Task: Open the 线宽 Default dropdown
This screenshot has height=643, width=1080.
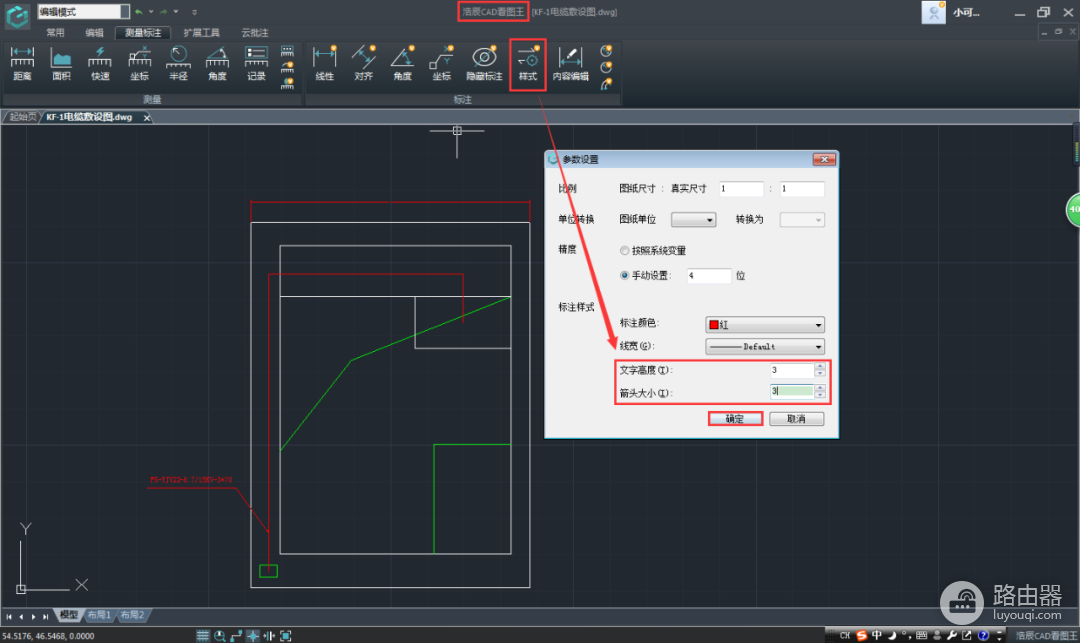Action: (765, 346)
